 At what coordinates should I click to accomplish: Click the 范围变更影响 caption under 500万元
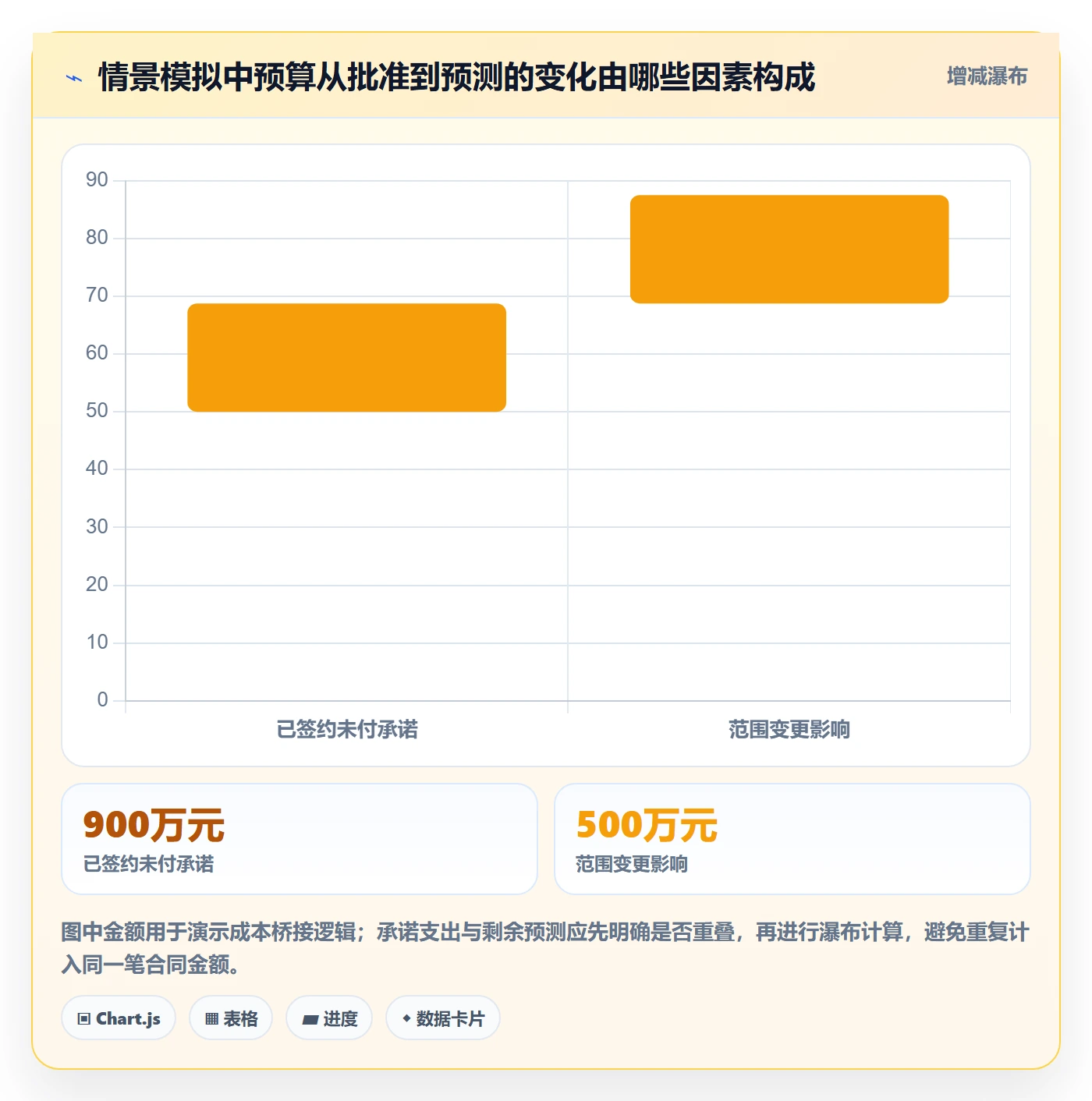pos(632,864)
